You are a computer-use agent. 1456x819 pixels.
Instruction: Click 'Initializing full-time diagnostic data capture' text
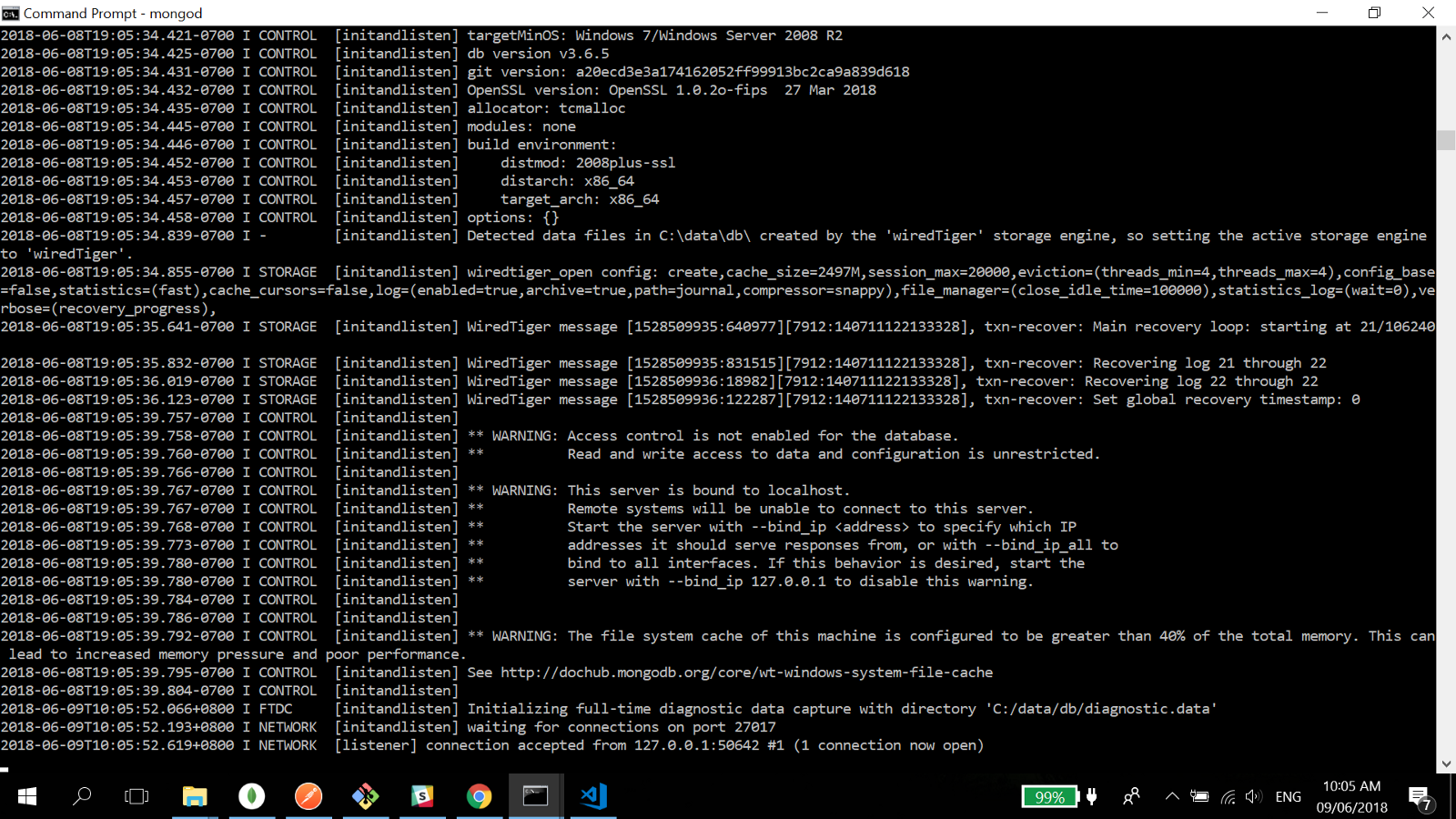click(x=842, y=709)
